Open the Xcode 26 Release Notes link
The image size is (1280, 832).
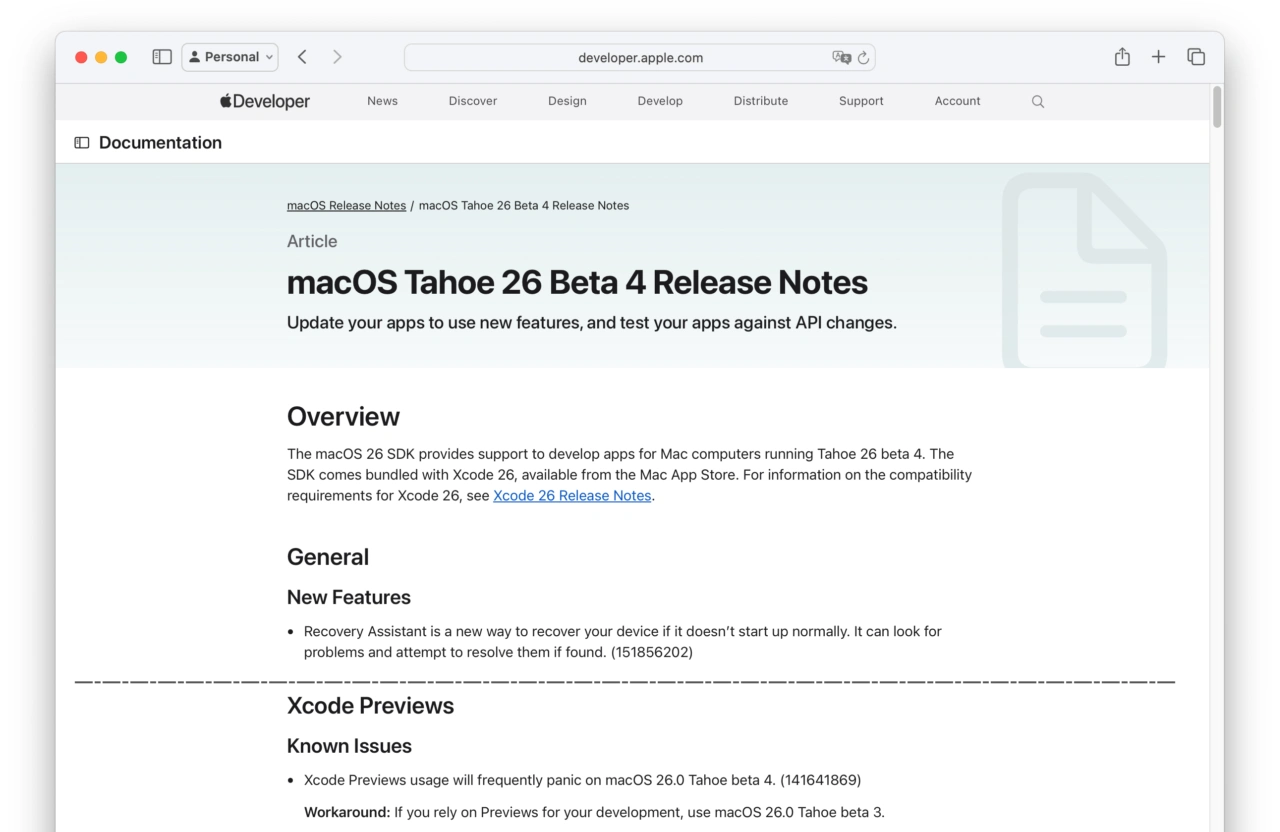(572, 496)
